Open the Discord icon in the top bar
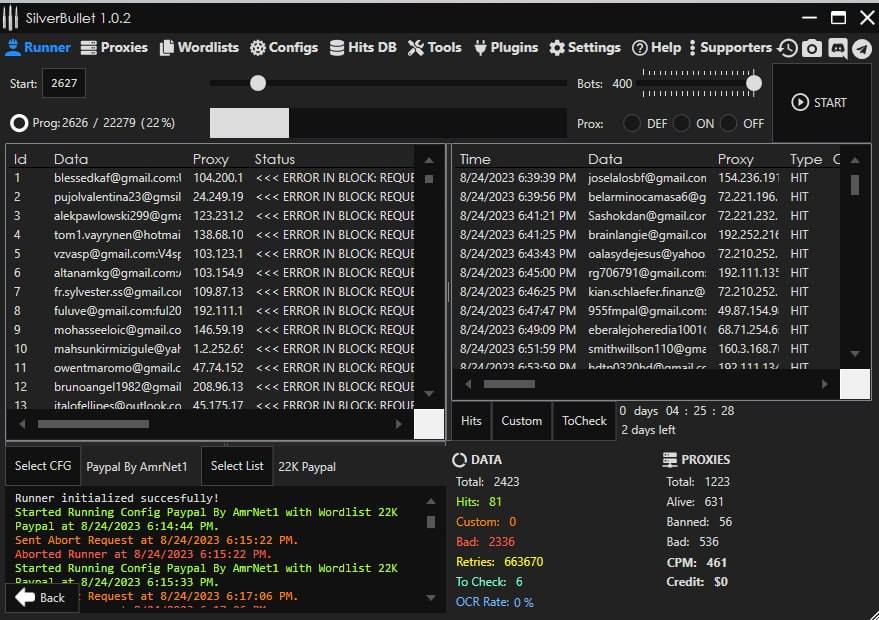Screen dimensions: 879x620 point(837,48)
